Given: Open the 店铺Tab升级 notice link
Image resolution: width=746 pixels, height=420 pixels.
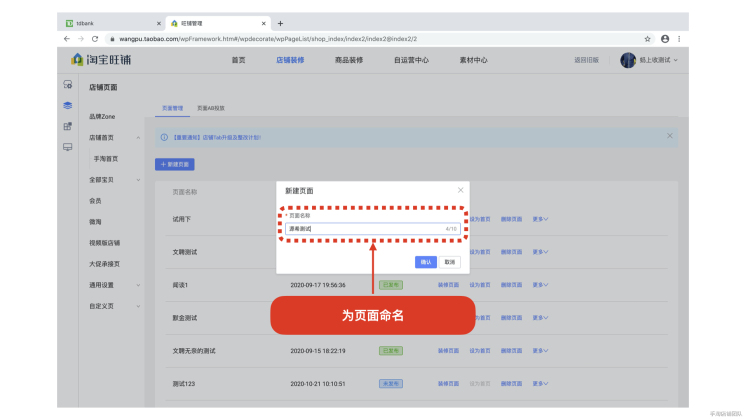Looking at the screenshot, I should (x=217, y=137).
